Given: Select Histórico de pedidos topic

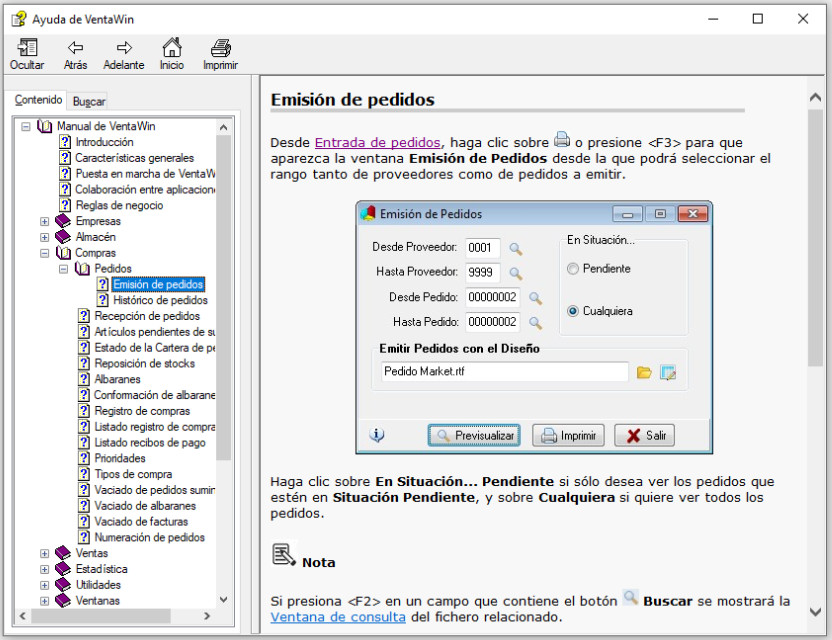Looking at the screenshot, I should point(160,300).
